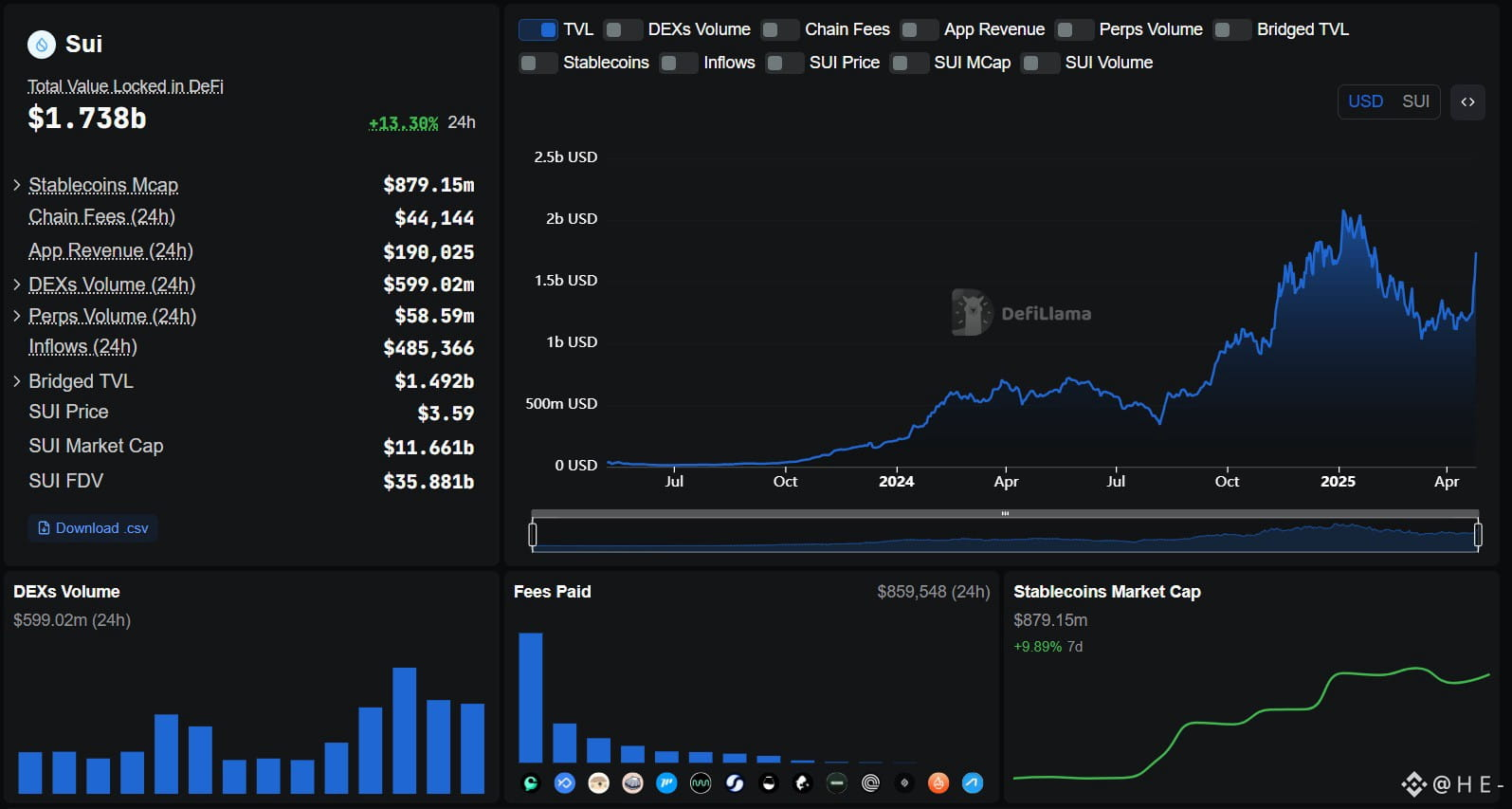Click the green sine-wave protocol icon
Screen dimensions: 1512x809
(701, 783)
